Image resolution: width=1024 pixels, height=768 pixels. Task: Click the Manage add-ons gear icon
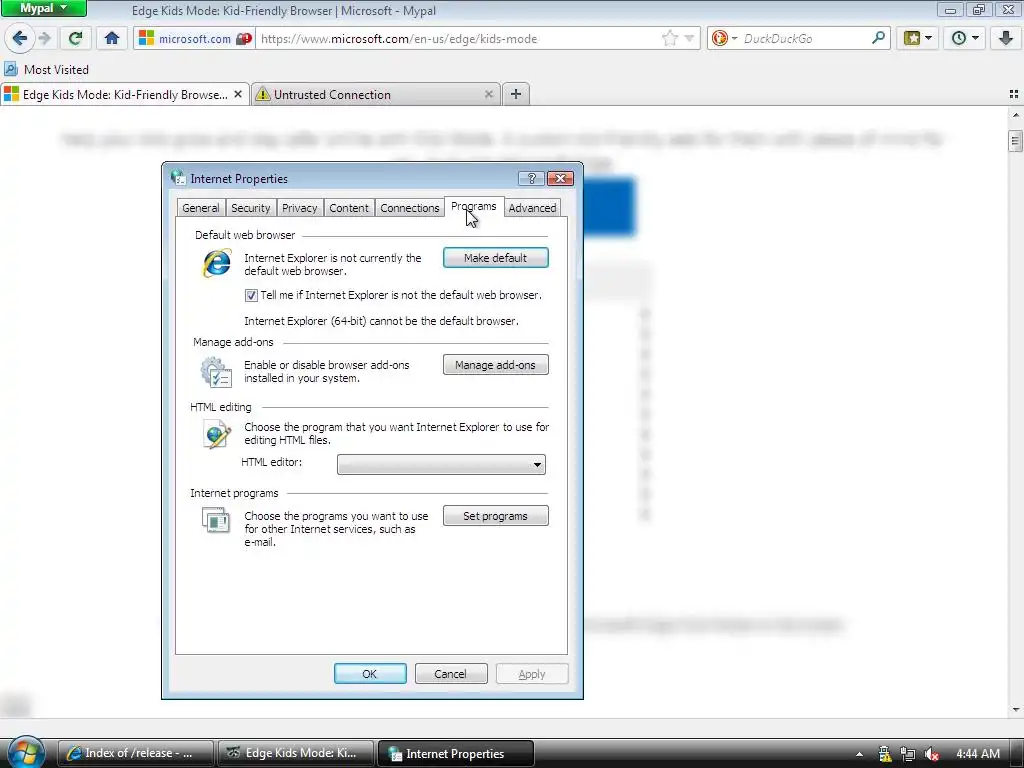(x=216, y=372)
